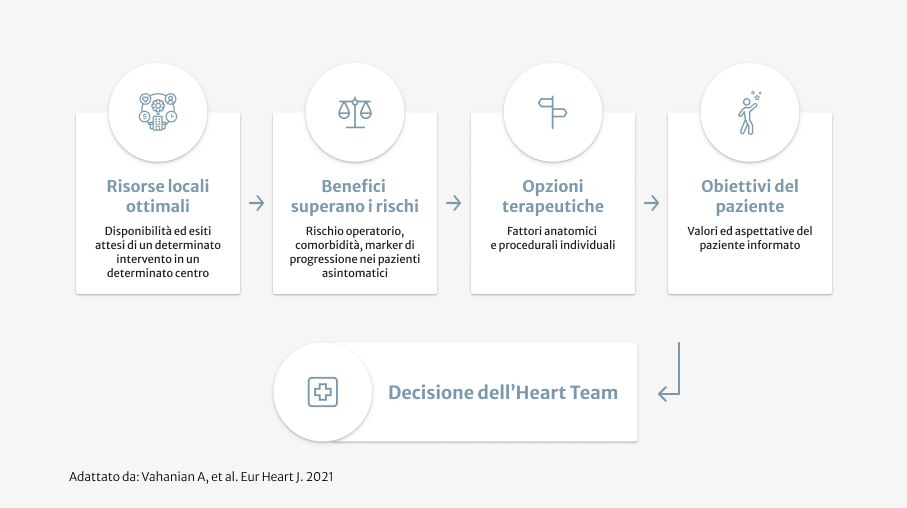Select the Risorse locali ottimali heading
The image size is (907, 508).
(x=158, y=196)
